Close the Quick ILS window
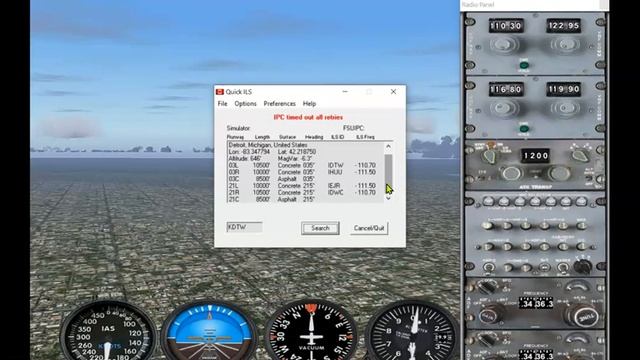Viewport: 640px width, 360px height. [x=393, y=92]
